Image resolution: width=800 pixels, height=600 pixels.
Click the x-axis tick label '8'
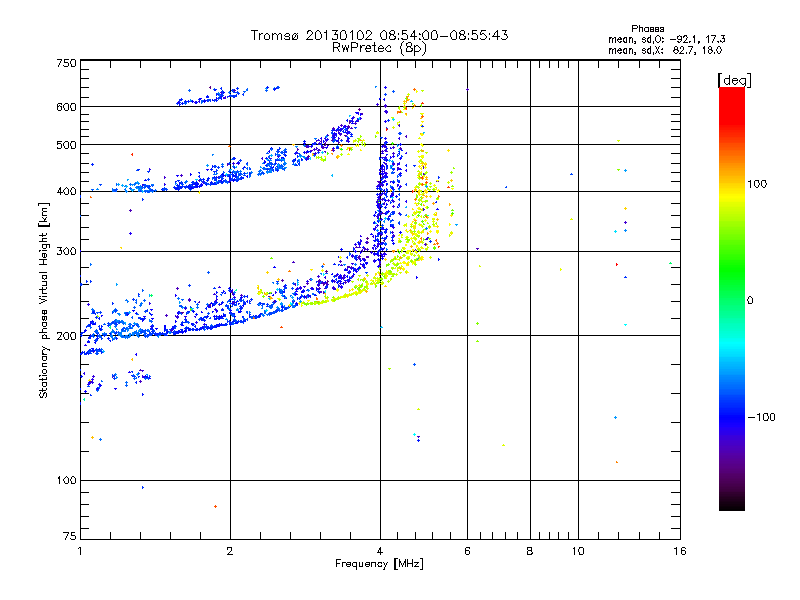(x=530, y=551)
